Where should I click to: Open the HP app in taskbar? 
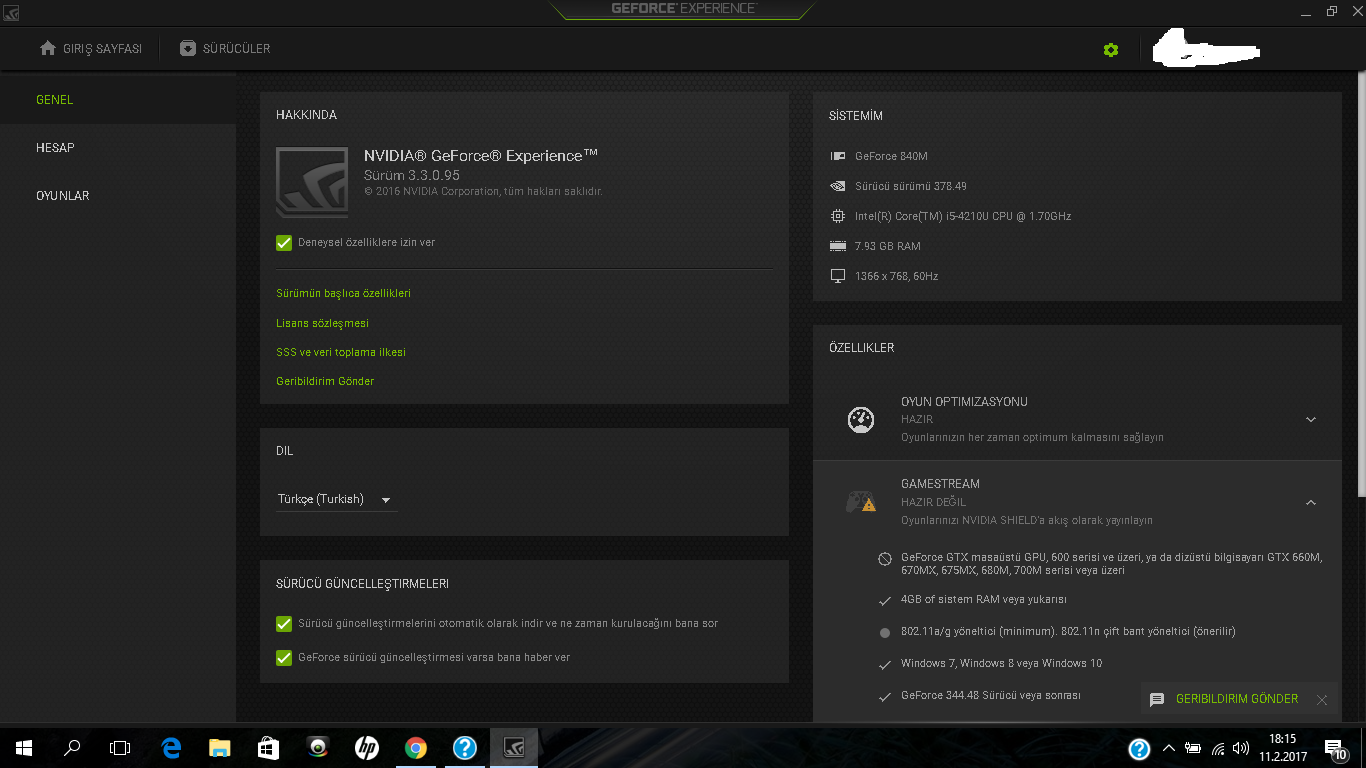[367, 747]
